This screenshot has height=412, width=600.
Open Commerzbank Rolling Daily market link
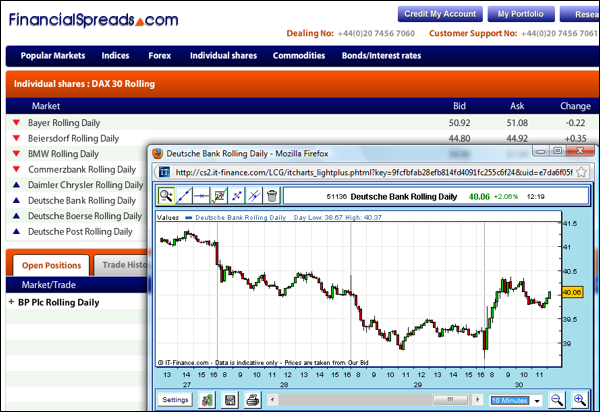[82, 169]
